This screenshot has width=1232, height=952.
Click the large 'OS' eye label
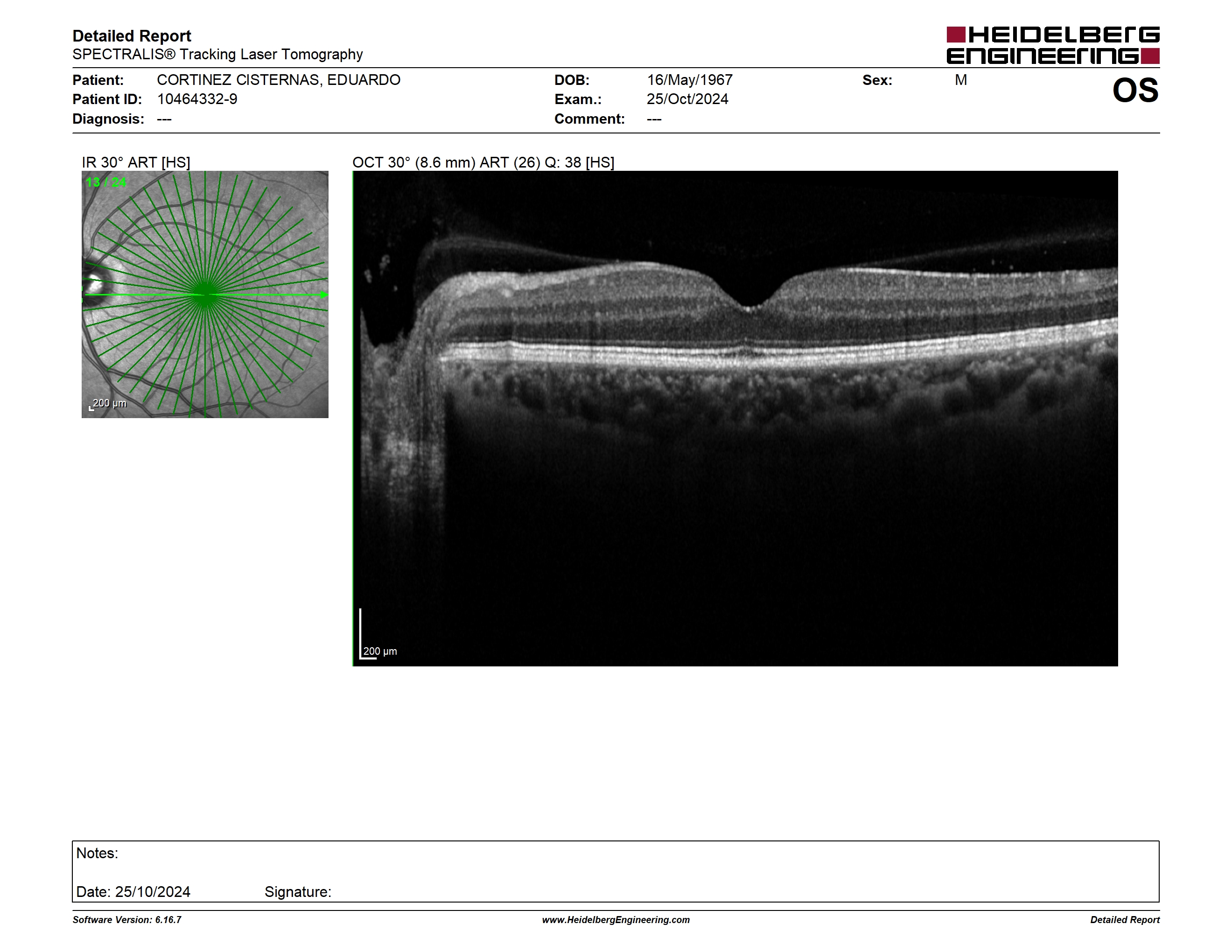(x=1135, y=90)
